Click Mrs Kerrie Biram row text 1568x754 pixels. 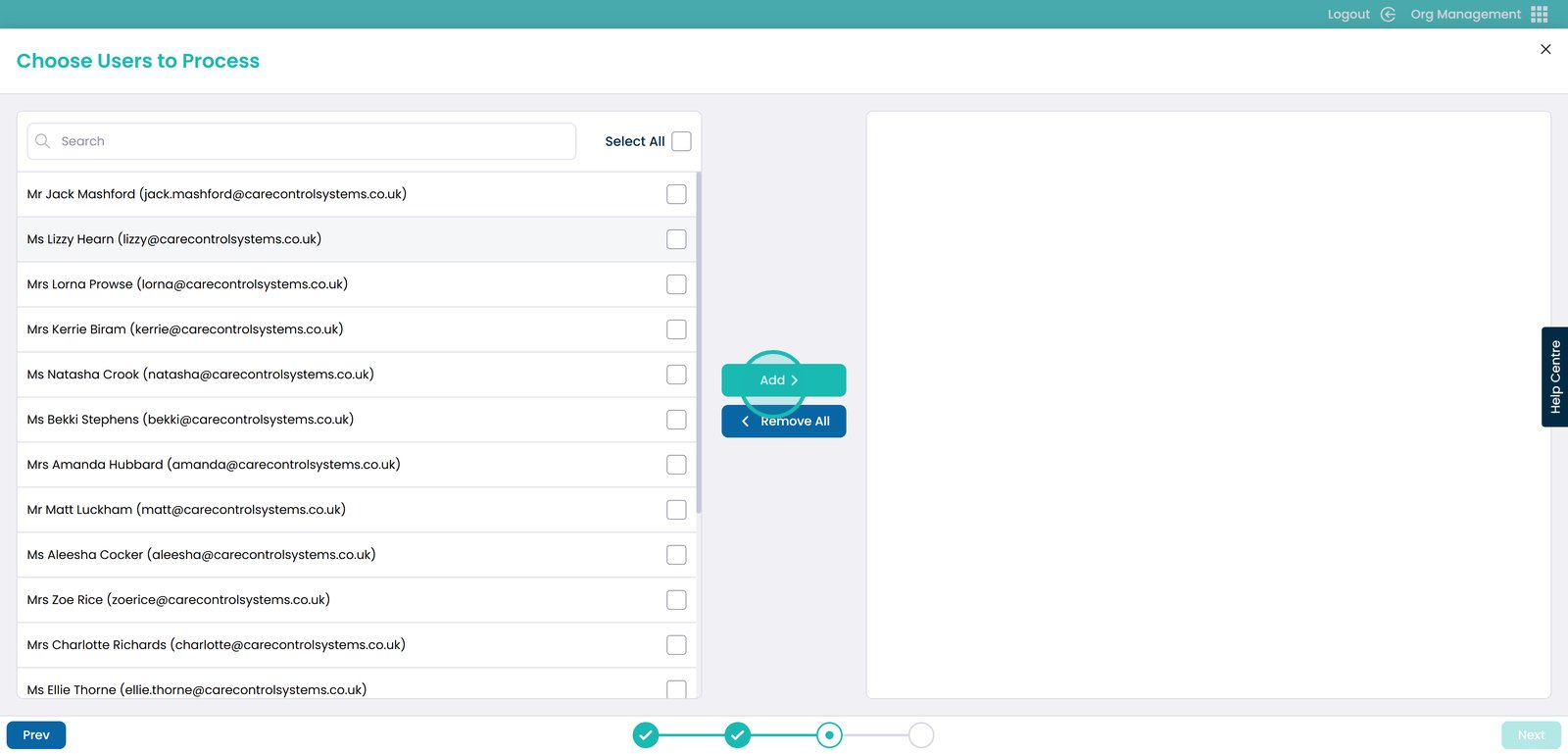click(x=185, y=329)
